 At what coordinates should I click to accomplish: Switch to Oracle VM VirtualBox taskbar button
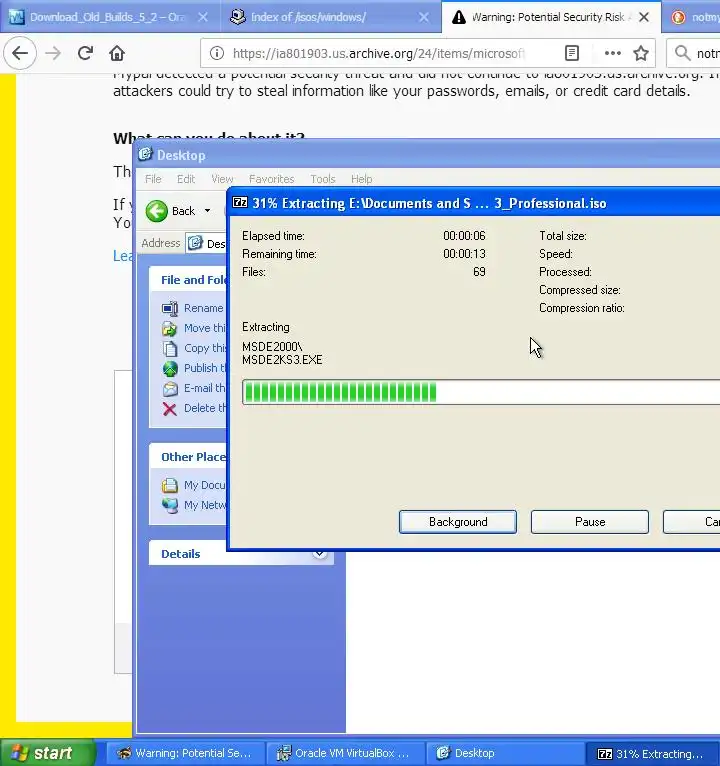pos(345,753)
